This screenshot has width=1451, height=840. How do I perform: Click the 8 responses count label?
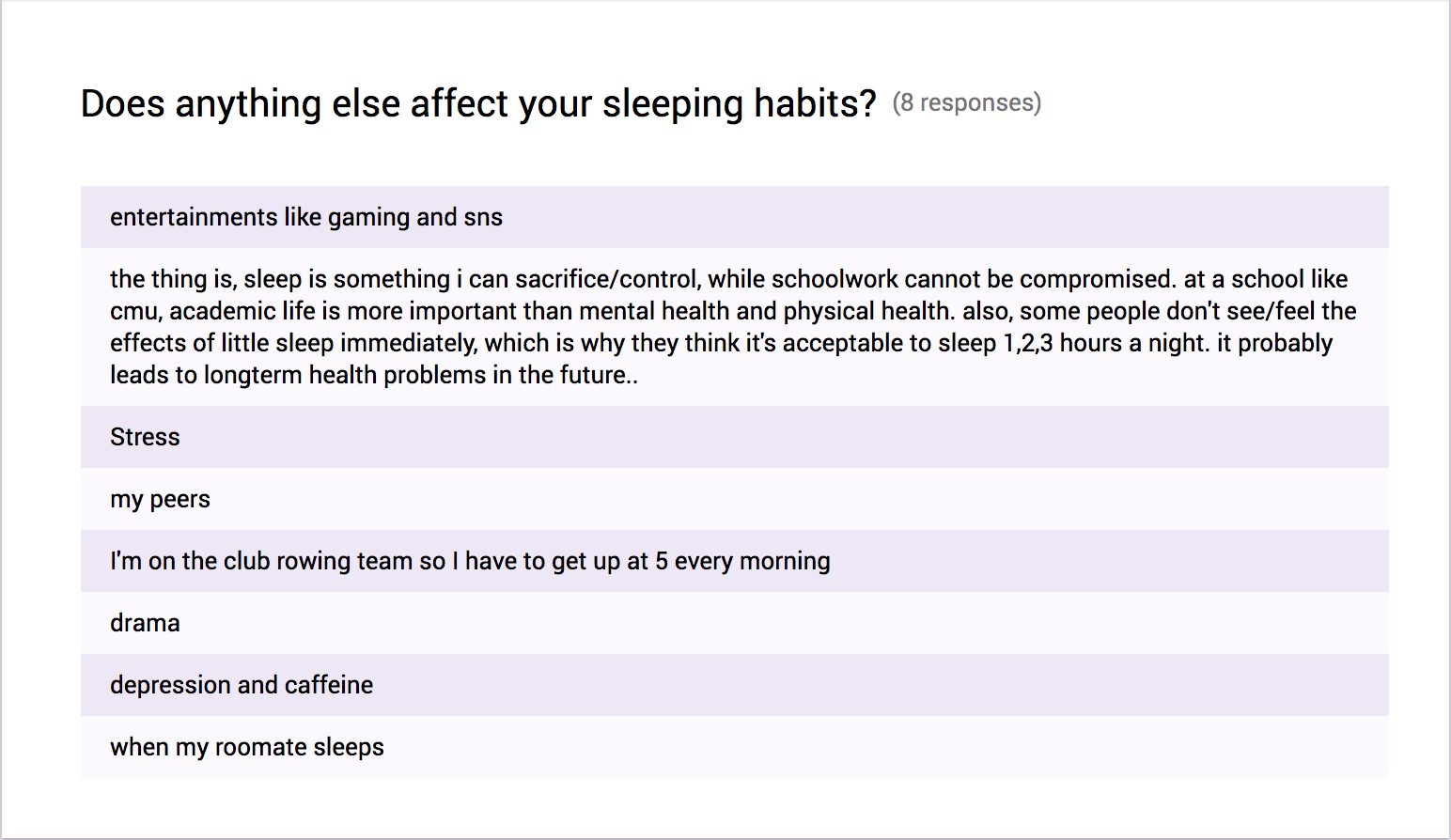click(967, 102)
